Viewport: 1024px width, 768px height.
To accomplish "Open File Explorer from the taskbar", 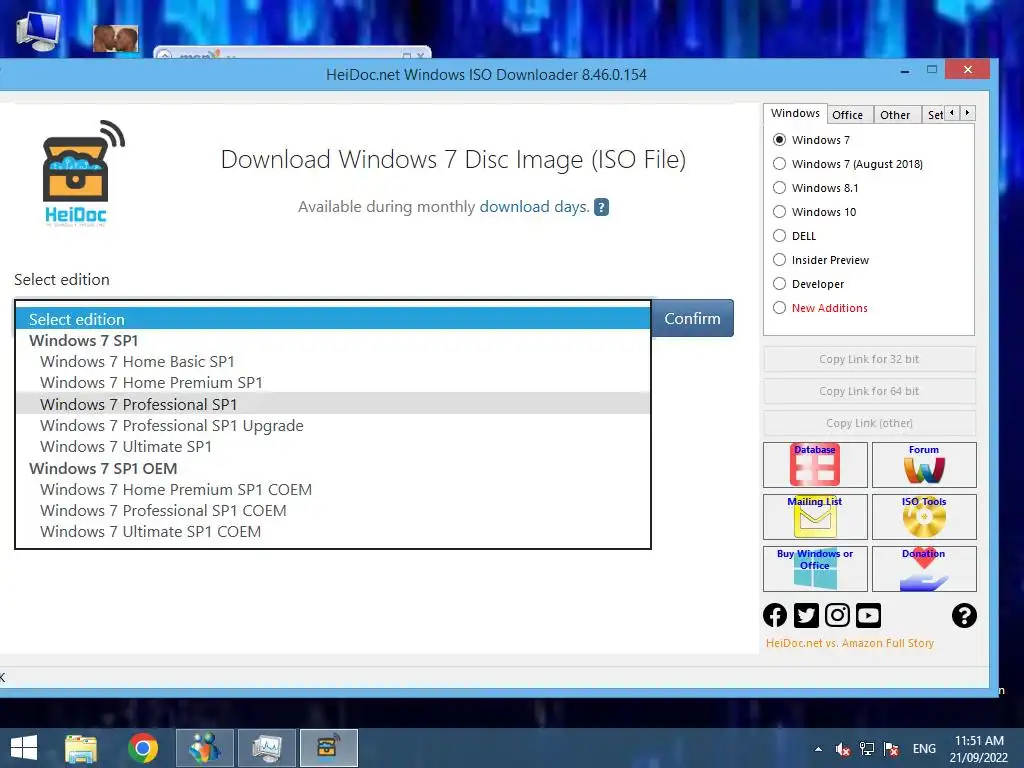I will (81, 748).
